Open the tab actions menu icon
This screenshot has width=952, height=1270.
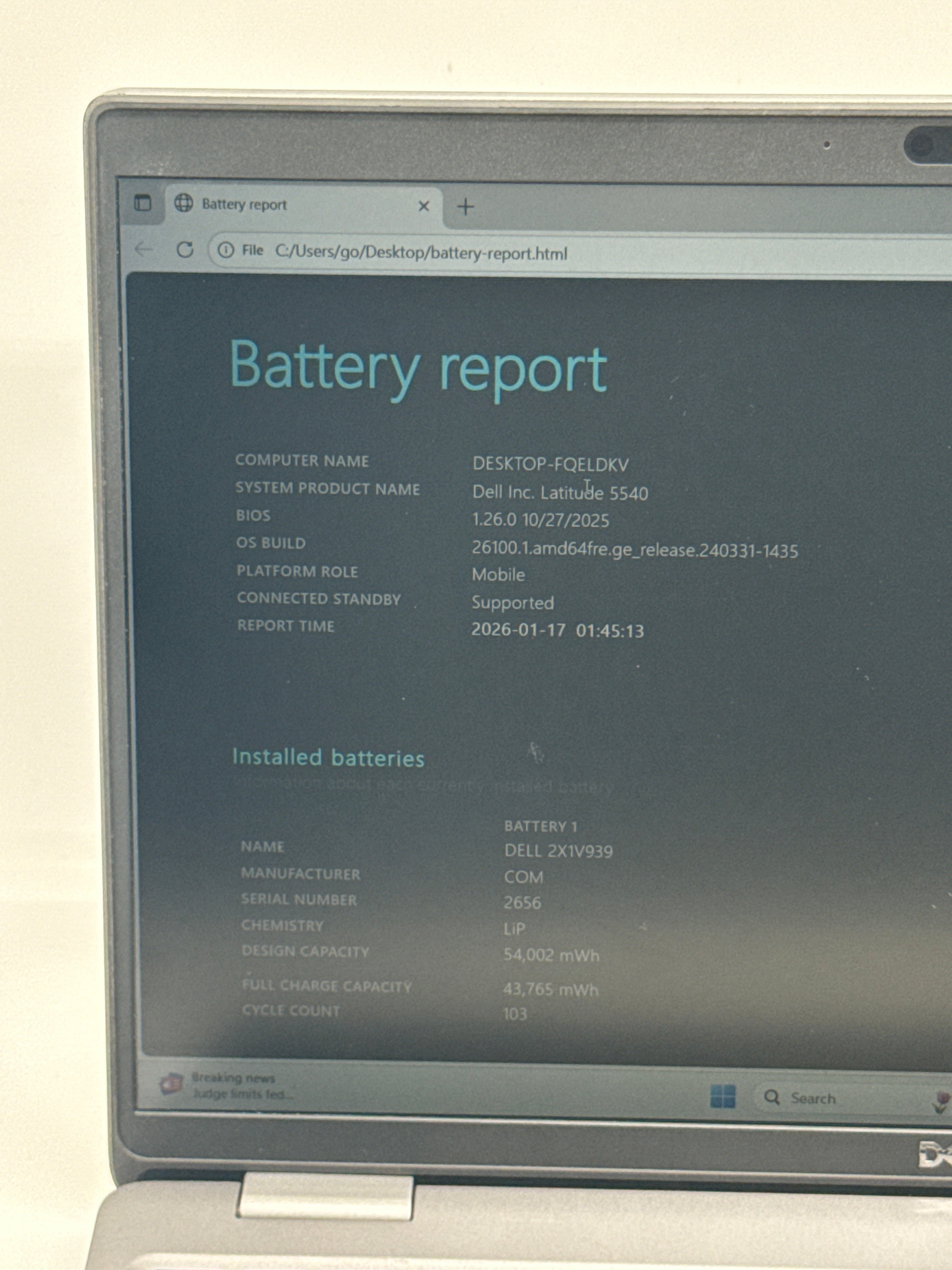coord(142,203)
